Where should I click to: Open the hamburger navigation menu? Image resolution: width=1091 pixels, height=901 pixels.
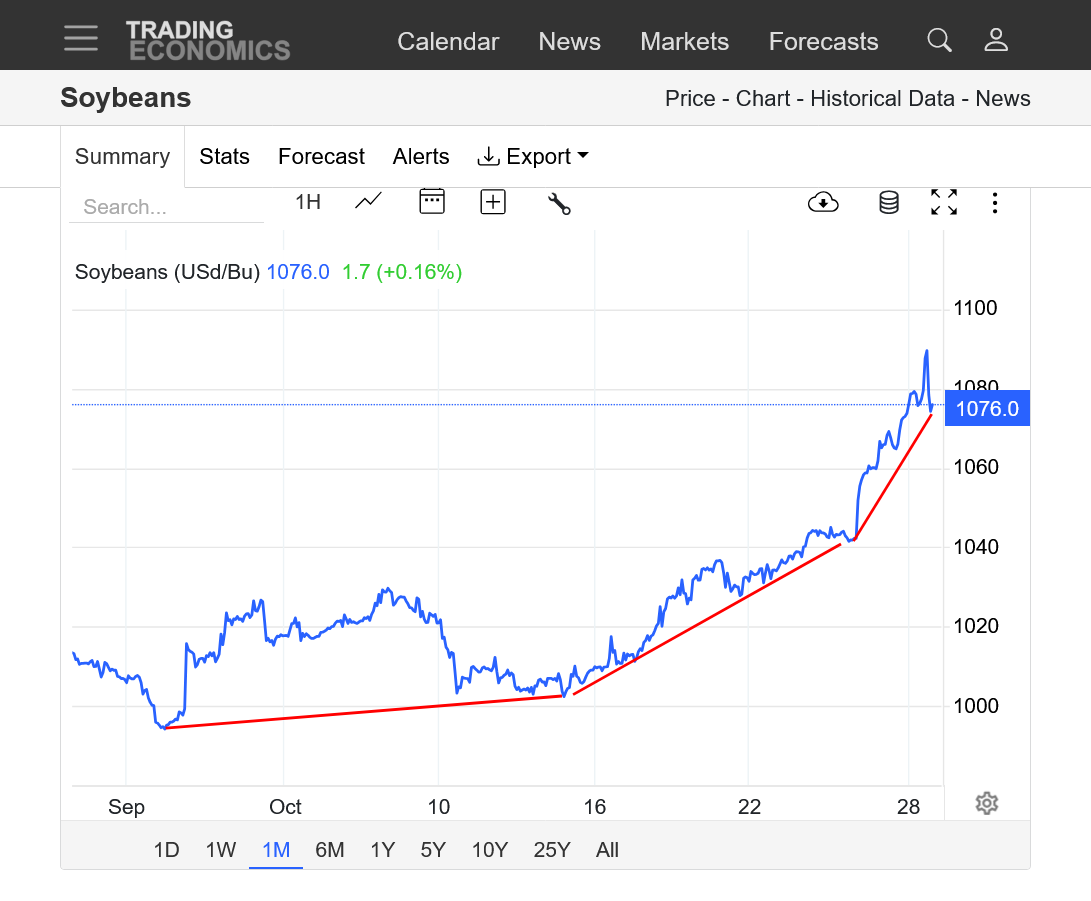(81, 38)
